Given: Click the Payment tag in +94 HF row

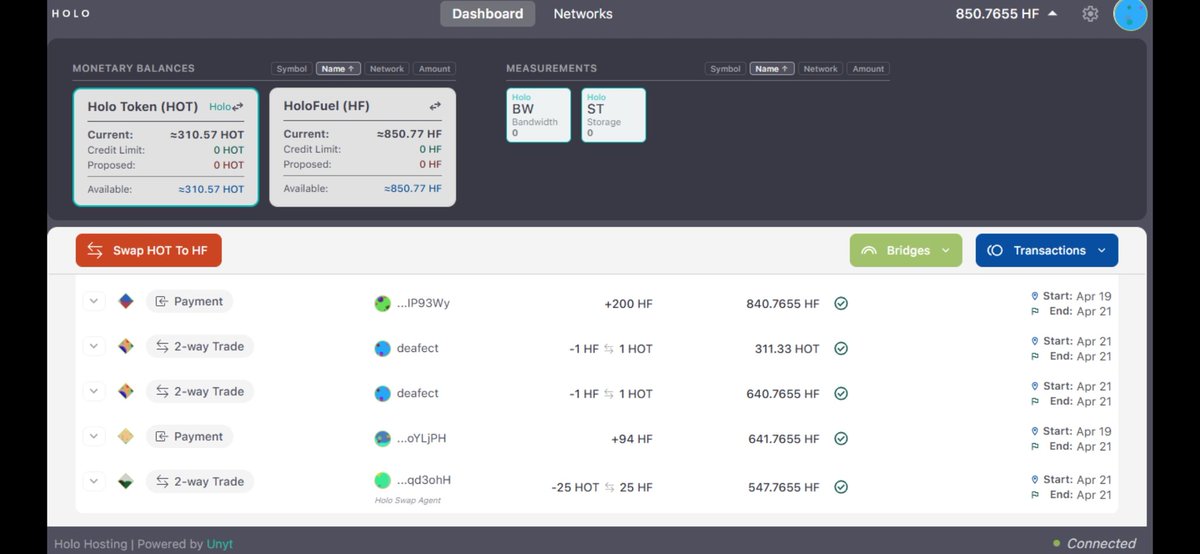Looking at the screenshot, I should tap(189, 436).
